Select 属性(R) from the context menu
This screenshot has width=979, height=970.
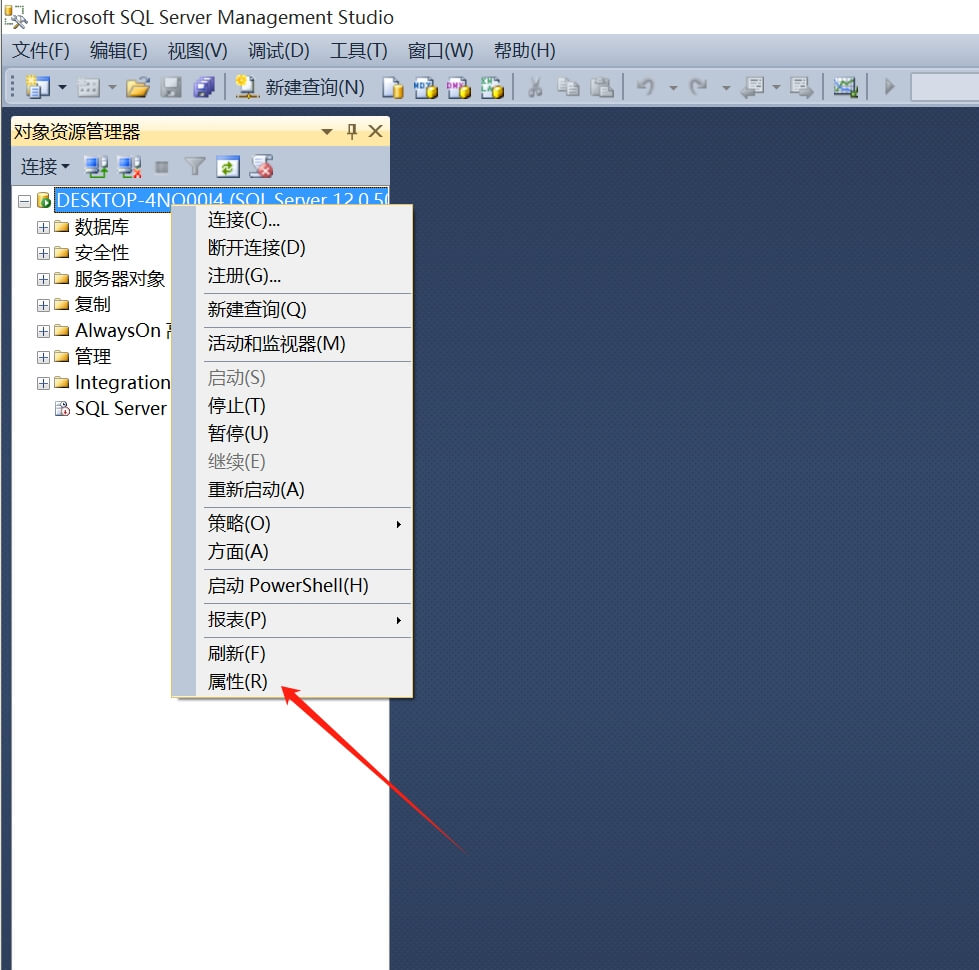click(238, 682)
